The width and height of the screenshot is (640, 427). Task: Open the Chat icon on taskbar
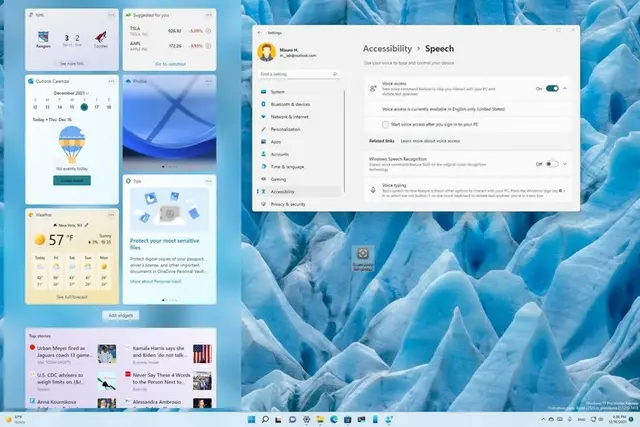click(x=292, y=419)
